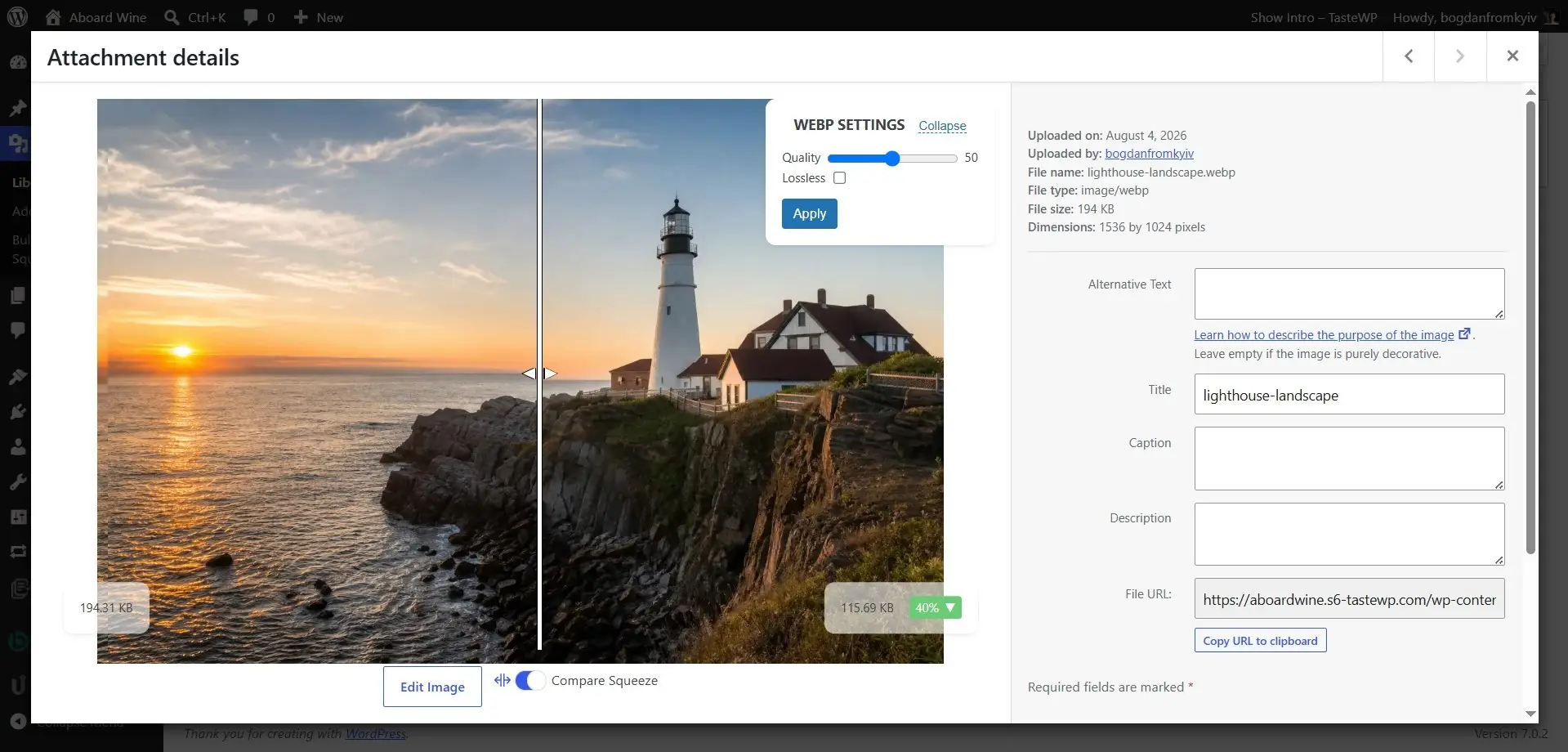Open the WordPress logo menu

pos(17,17)
